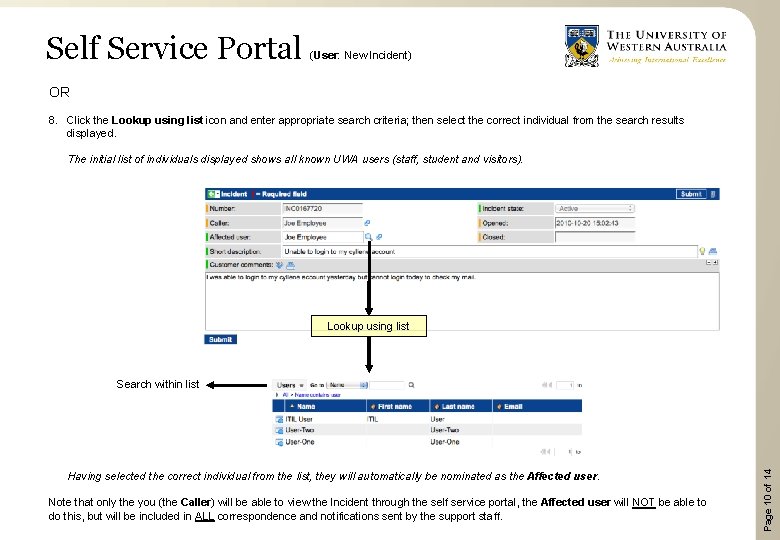Expand the filter breadcrumb triangle
This screenshot has height=540, width=780.
point(277,395)
